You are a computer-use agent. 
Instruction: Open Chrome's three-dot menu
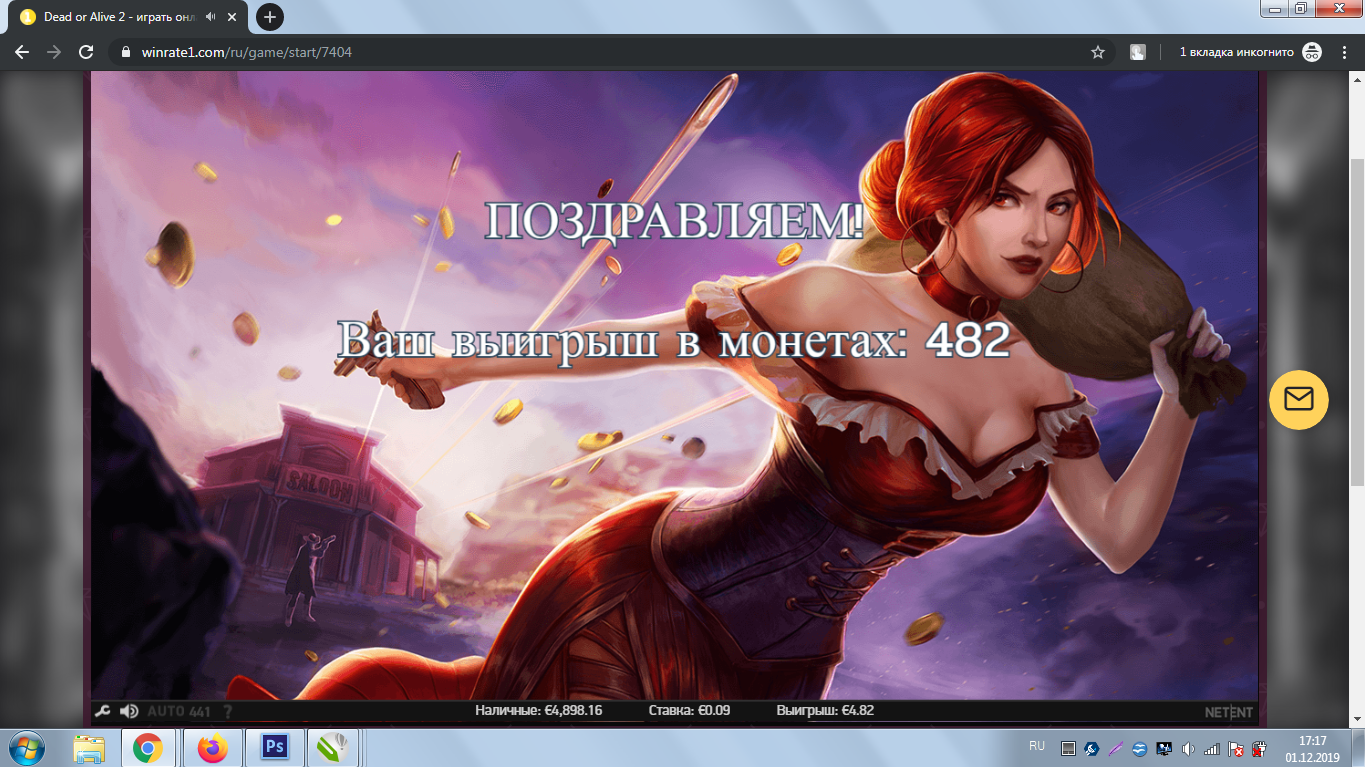(1344, 51)
